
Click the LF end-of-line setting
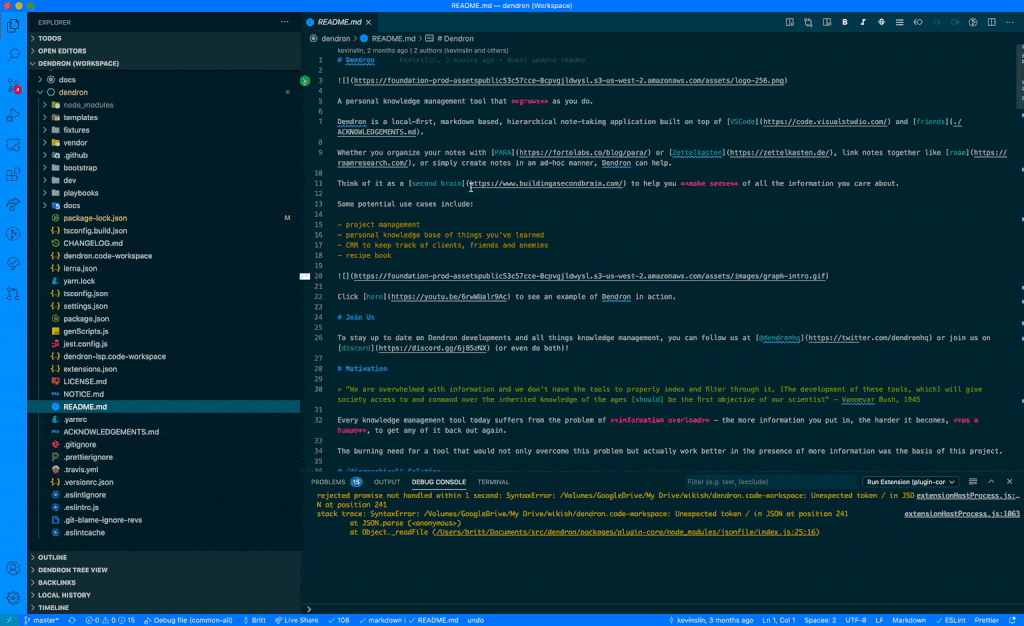click(879, 620)
